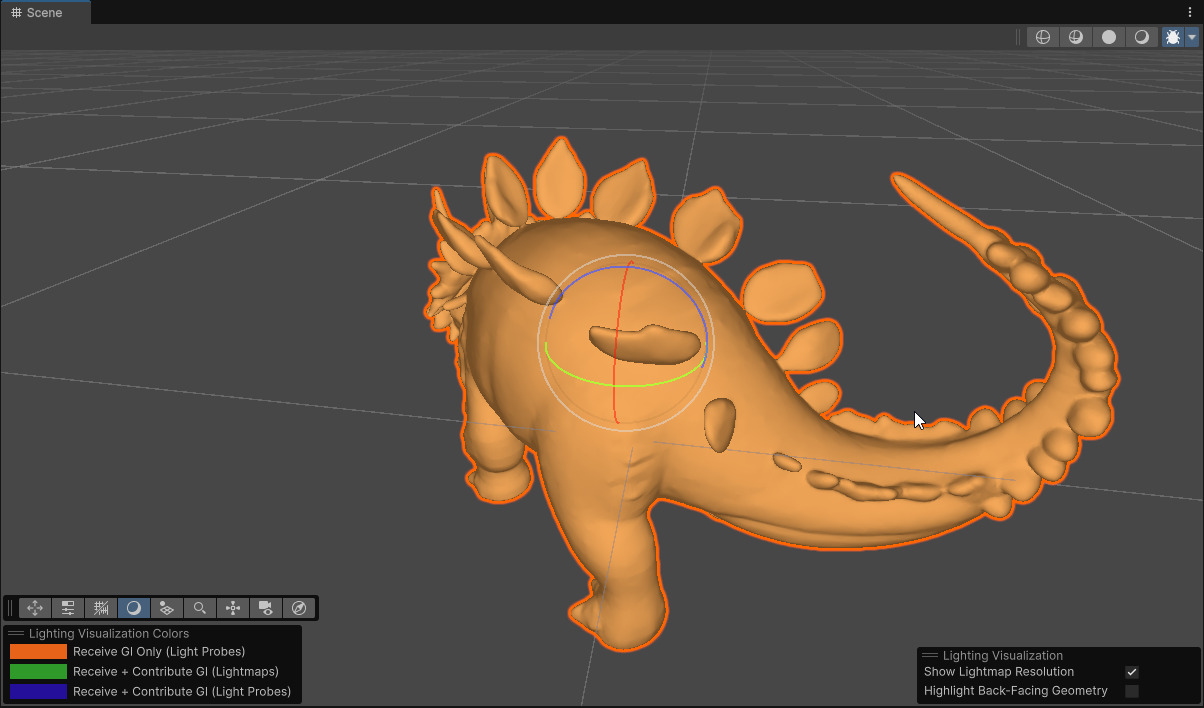The height and width of the screenshot is (708, 1204).
Task: Click the Lighting Visualization Colors panel header
Action: [x=152, y=634]
